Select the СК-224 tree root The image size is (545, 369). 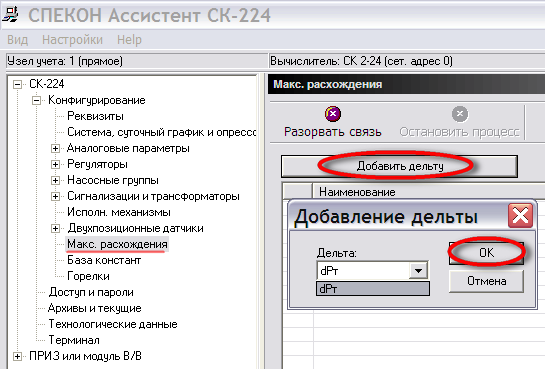pyautogui.click(x=47, y=84)
